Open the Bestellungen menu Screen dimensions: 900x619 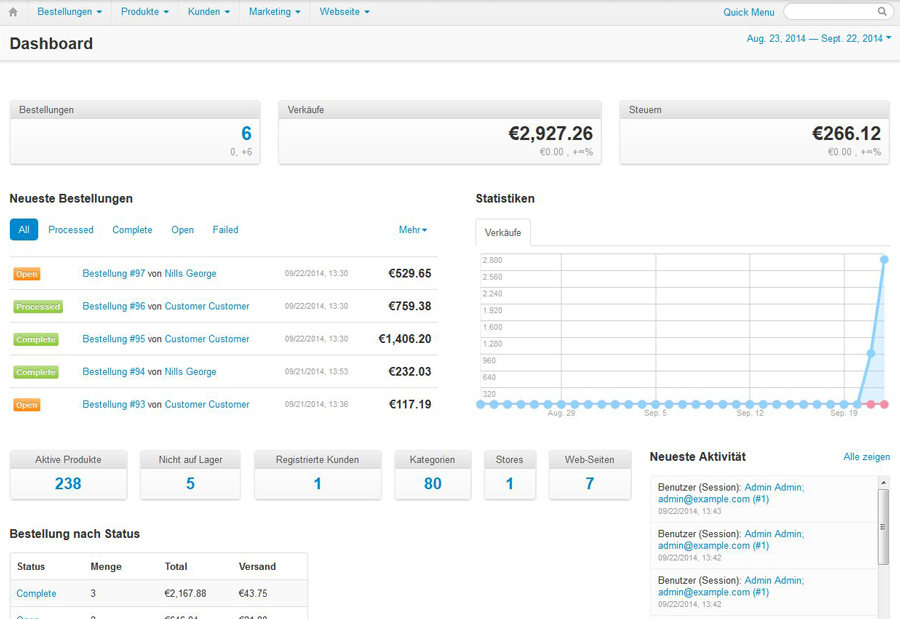pyautogui.click(x=69, y=11)
